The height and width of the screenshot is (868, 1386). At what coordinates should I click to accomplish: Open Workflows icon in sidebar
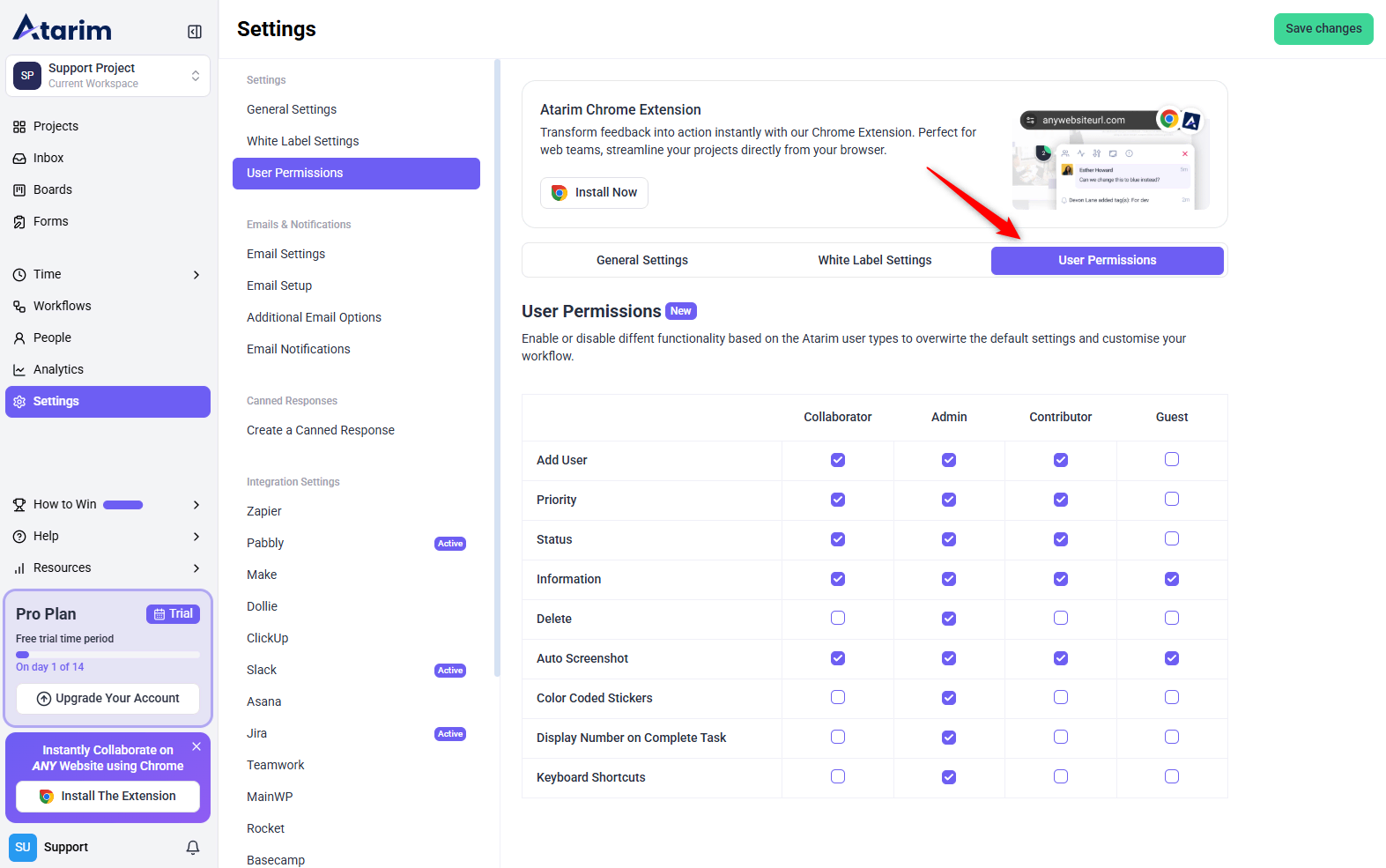pos(19,307)
